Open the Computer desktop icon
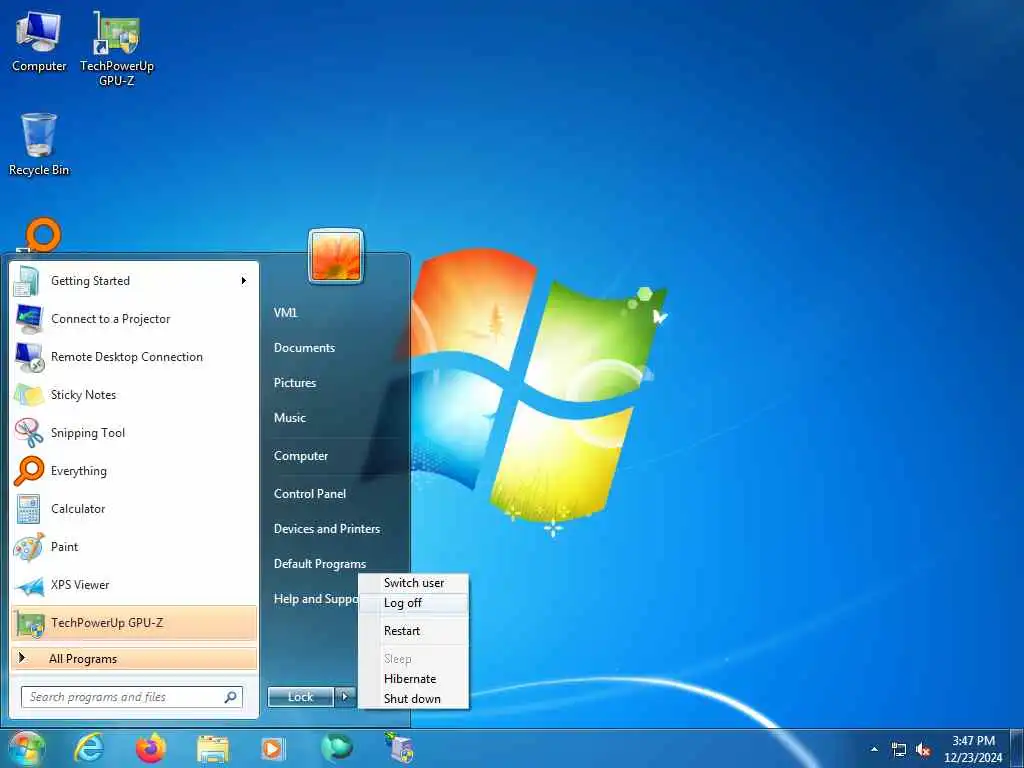The height and width of the screenshot is (768, 1024). coord(39,40)
